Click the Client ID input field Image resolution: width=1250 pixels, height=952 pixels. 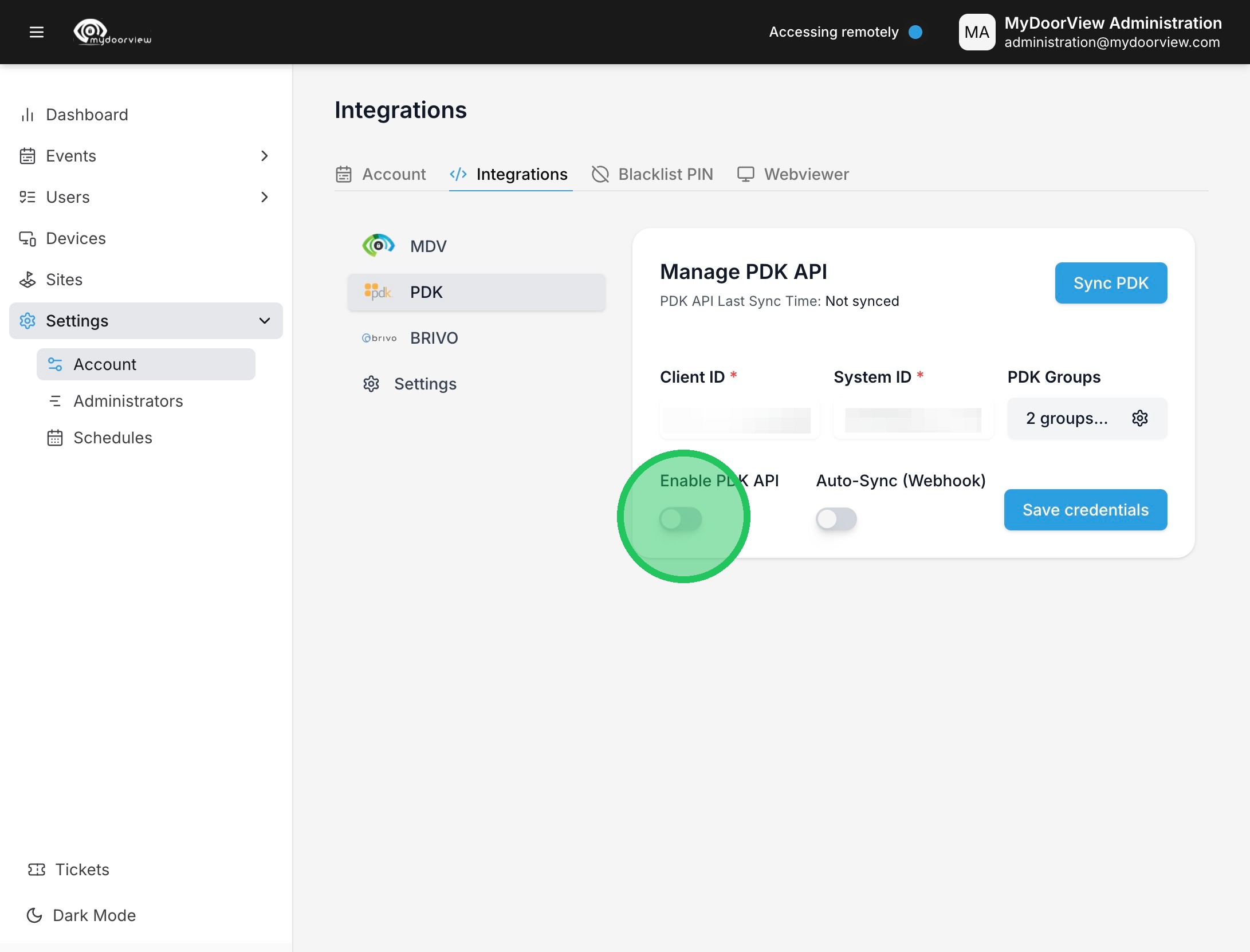(x=739, y=420)
